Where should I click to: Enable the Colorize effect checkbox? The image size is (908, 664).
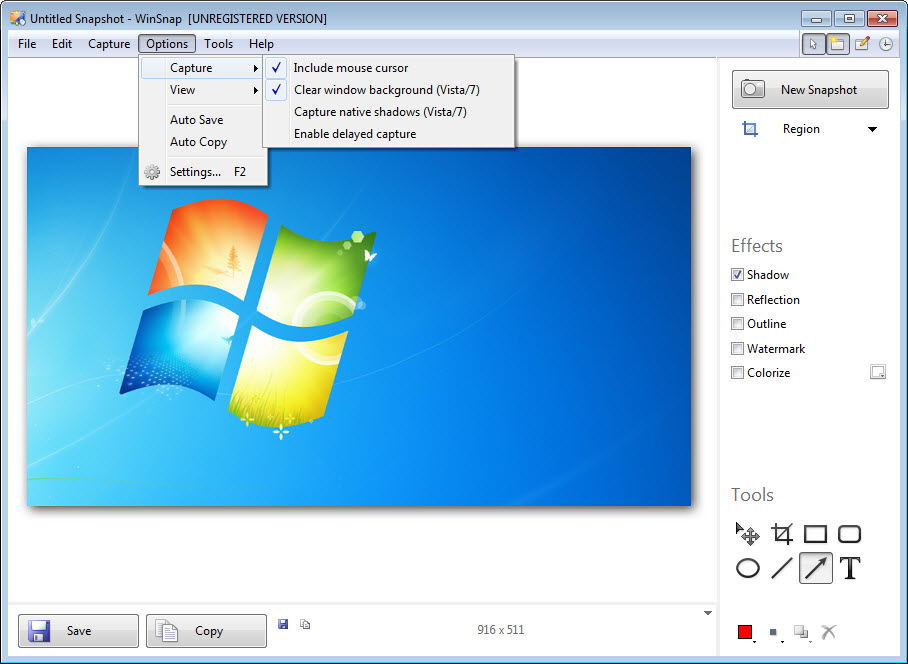(x=737, y=373)
